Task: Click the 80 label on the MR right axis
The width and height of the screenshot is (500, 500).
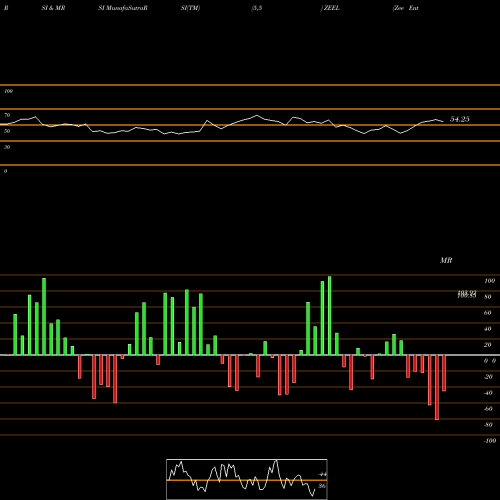Action: 487,297
